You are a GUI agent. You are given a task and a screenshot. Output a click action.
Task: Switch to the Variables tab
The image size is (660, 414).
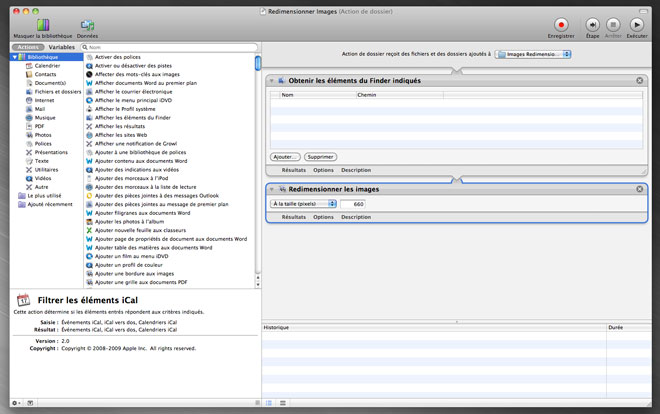tap(61, 47)
